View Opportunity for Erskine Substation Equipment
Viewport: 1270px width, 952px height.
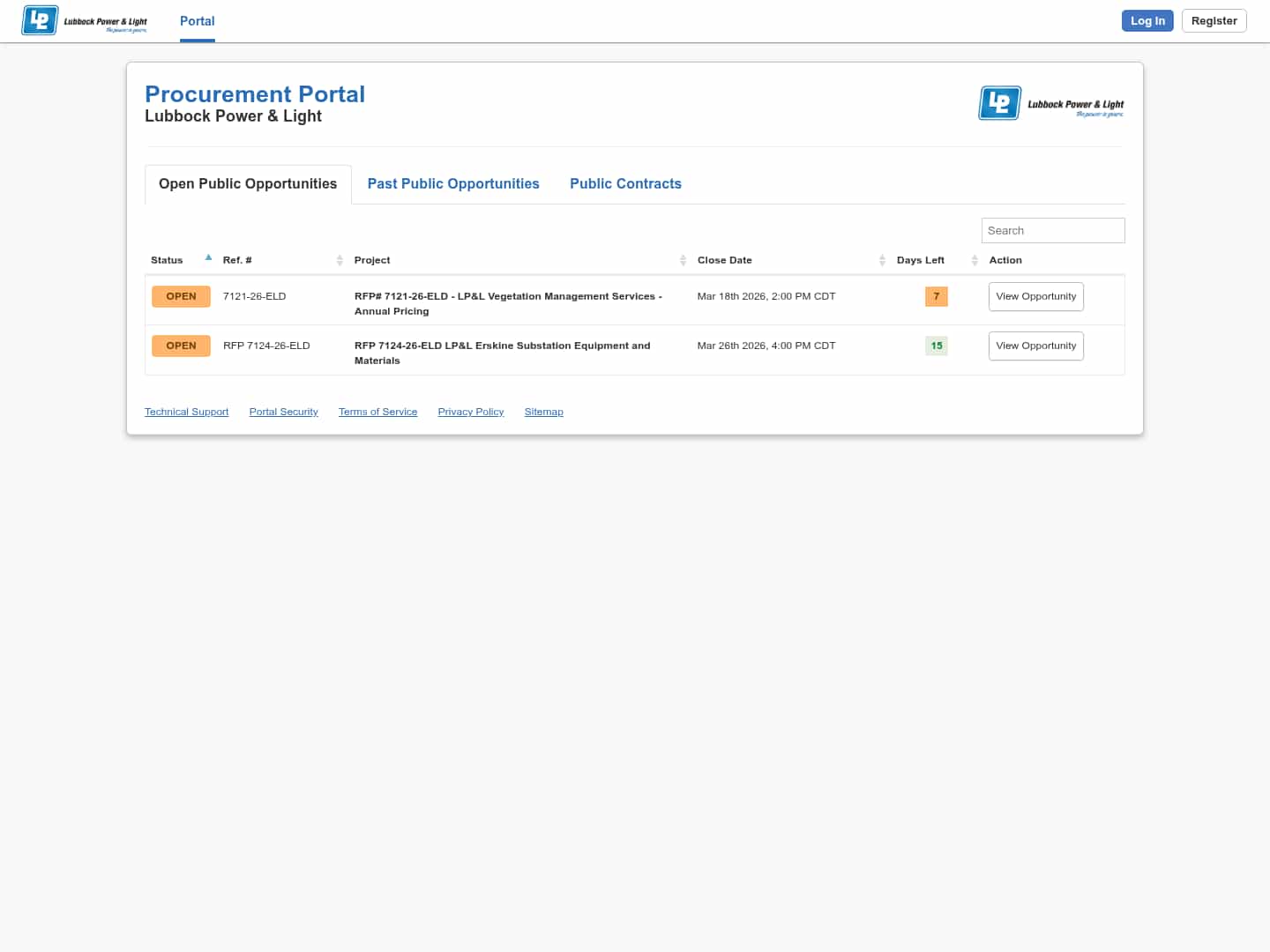click(1035, 346)
